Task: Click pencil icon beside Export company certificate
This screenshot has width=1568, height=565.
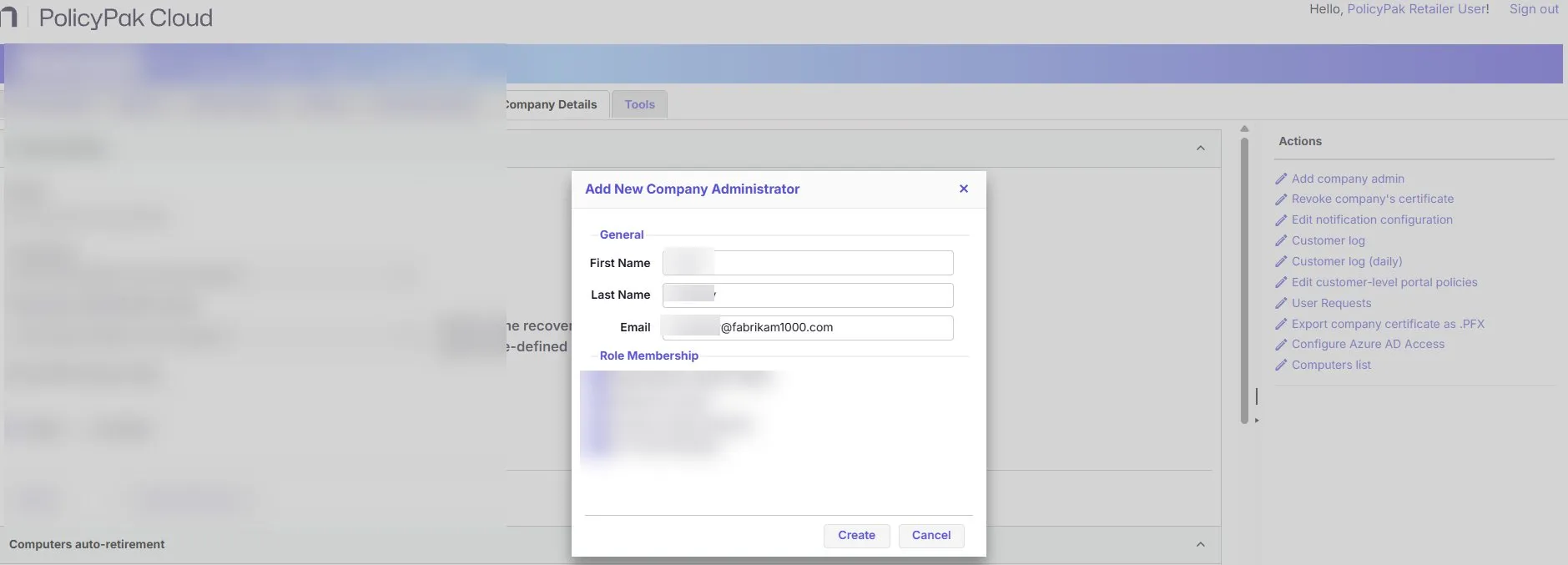Action: tap(1281, 324)
